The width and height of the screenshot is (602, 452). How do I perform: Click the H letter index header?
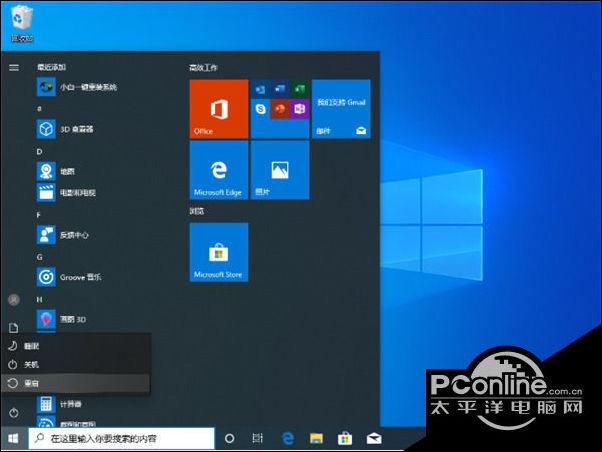[39, 300]
